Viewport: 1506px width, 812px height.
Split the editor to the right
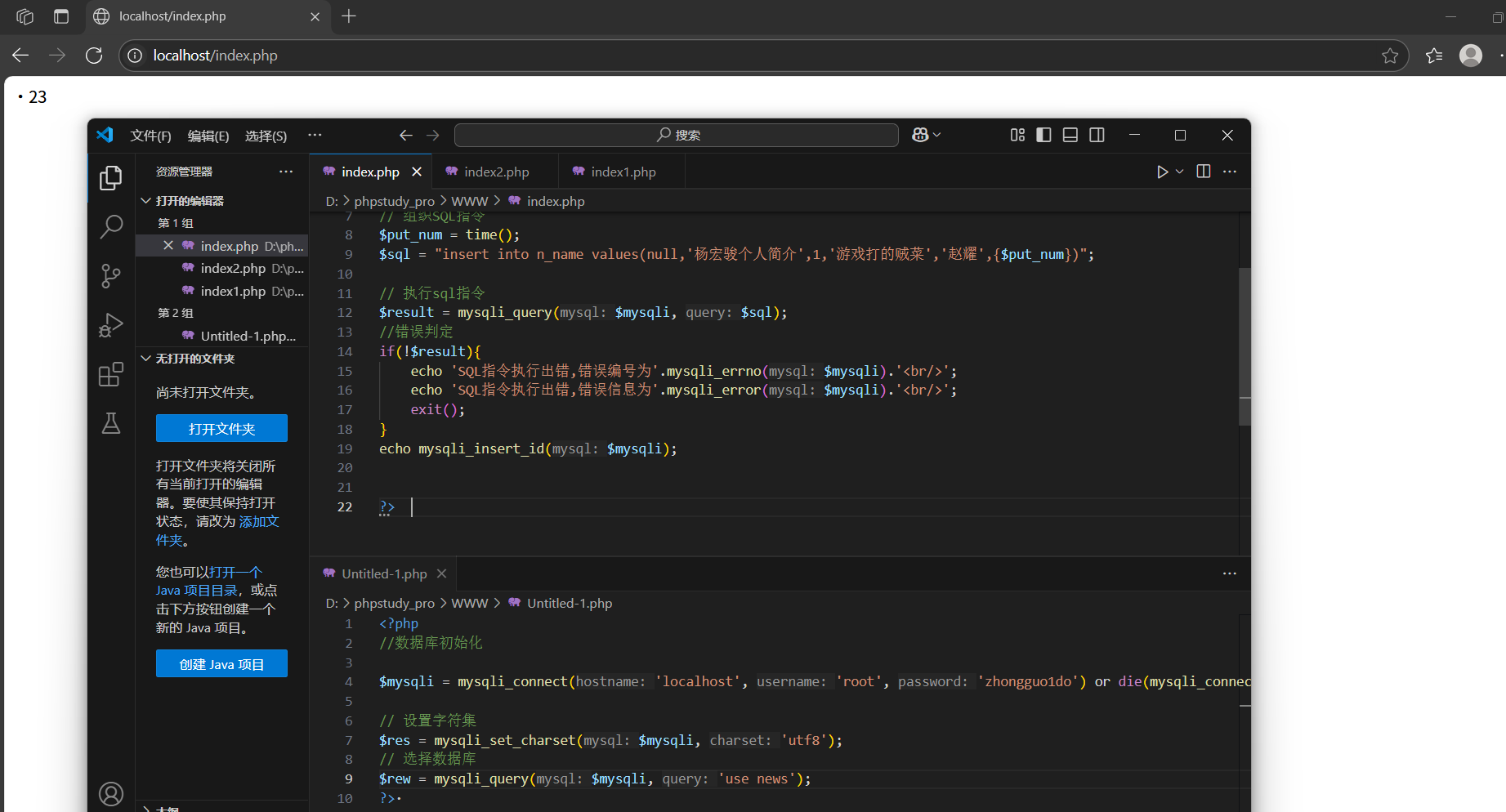pos(1204,171)
